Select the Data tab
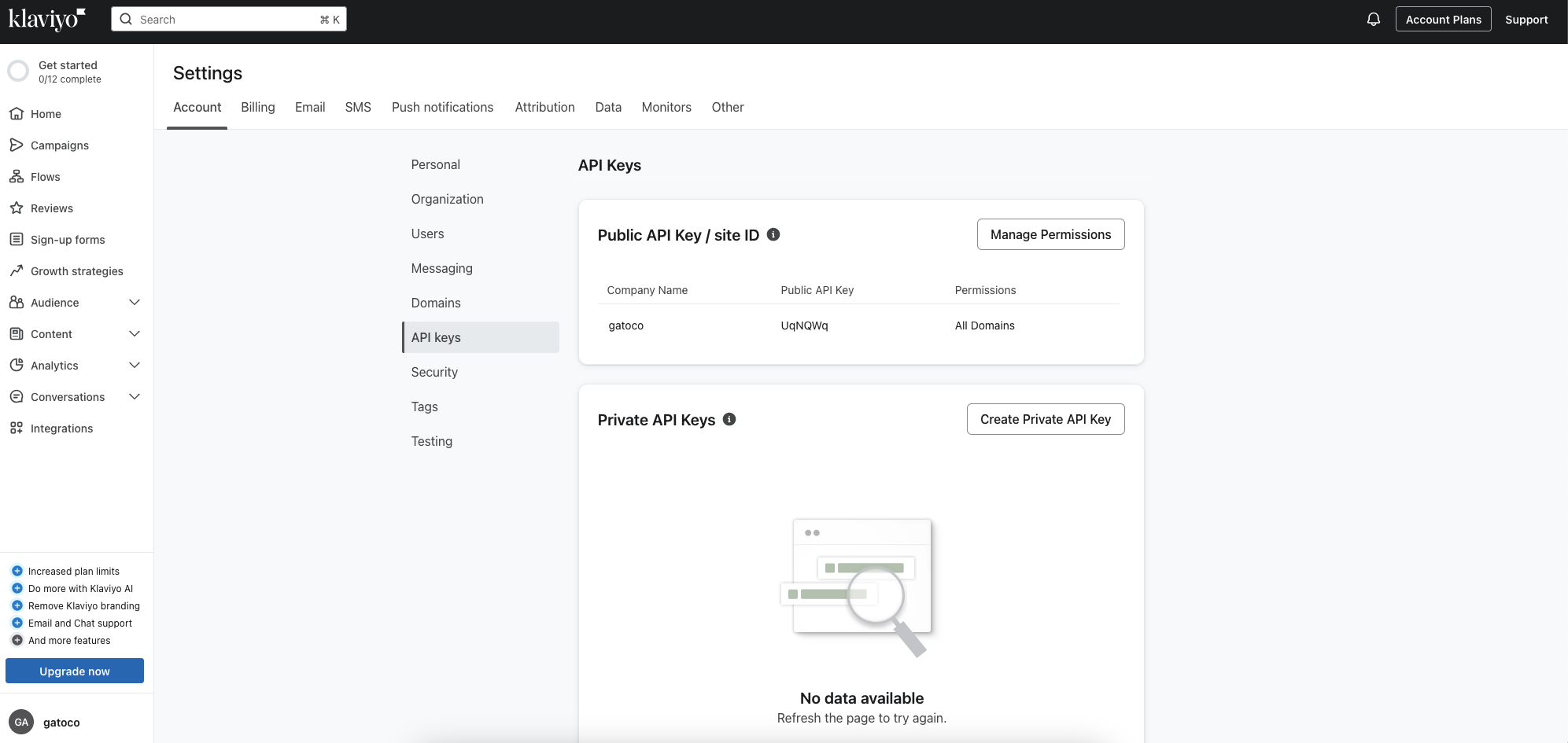Viewport: 1568px width, 743px height. [x=608, y=107]
